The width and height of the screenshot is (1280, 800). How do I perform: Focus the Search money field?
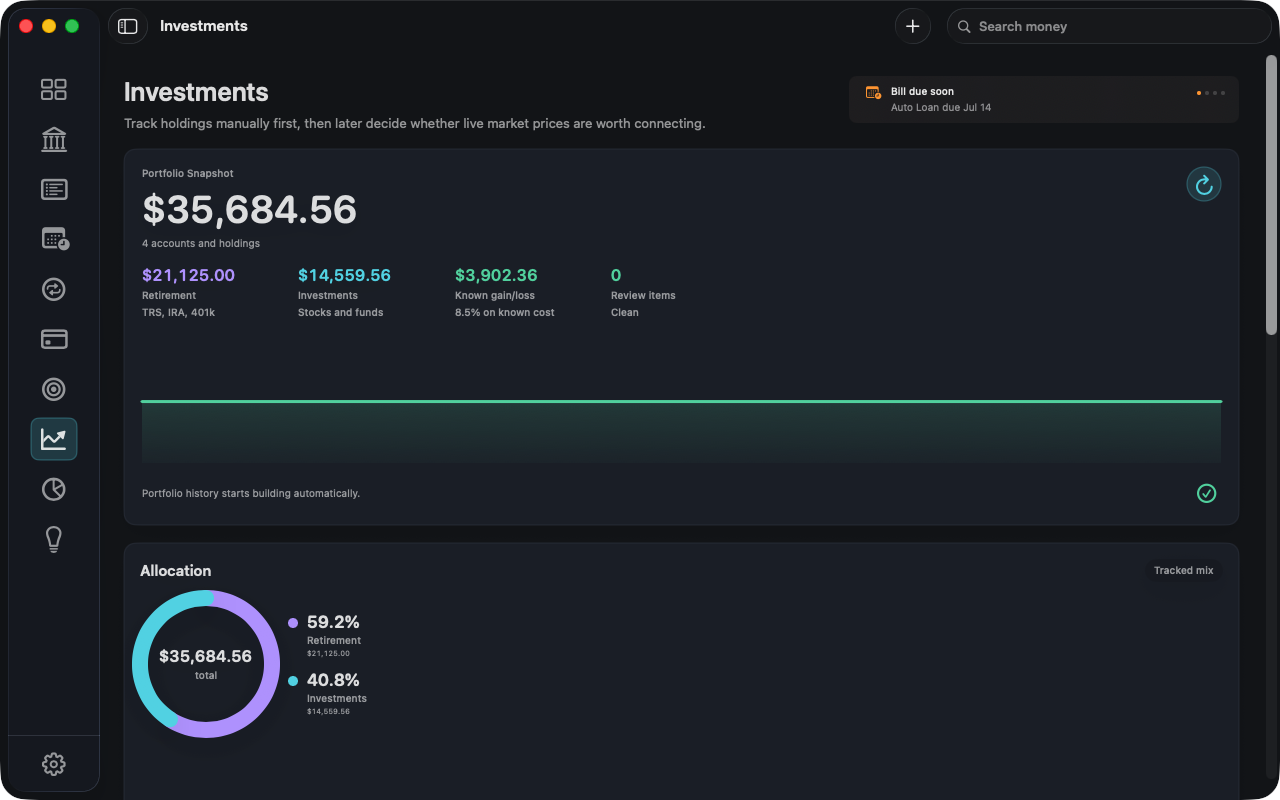click(x=1109, y=26)
